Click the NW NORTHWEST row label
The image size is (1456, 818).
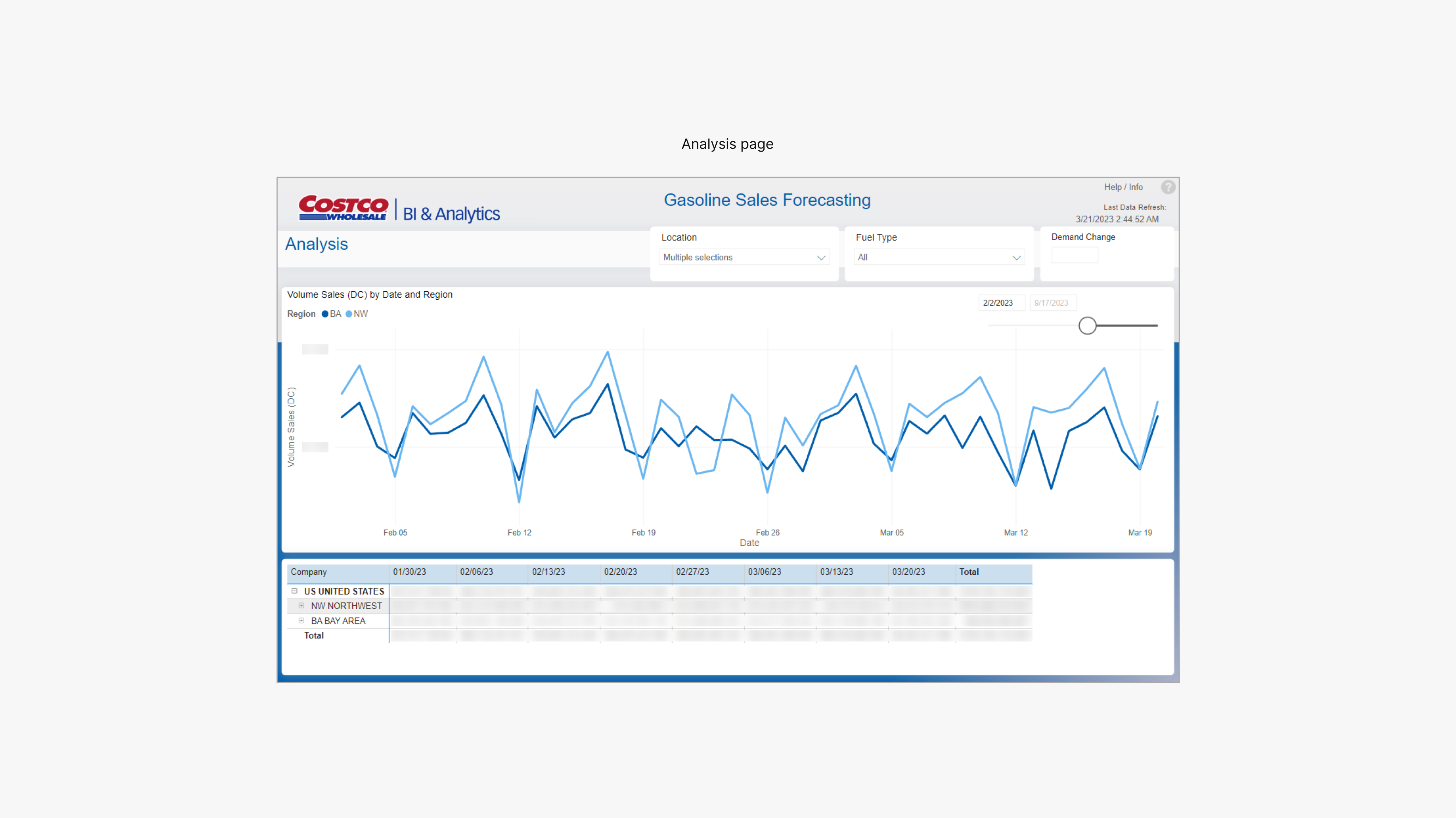[346, 606]
